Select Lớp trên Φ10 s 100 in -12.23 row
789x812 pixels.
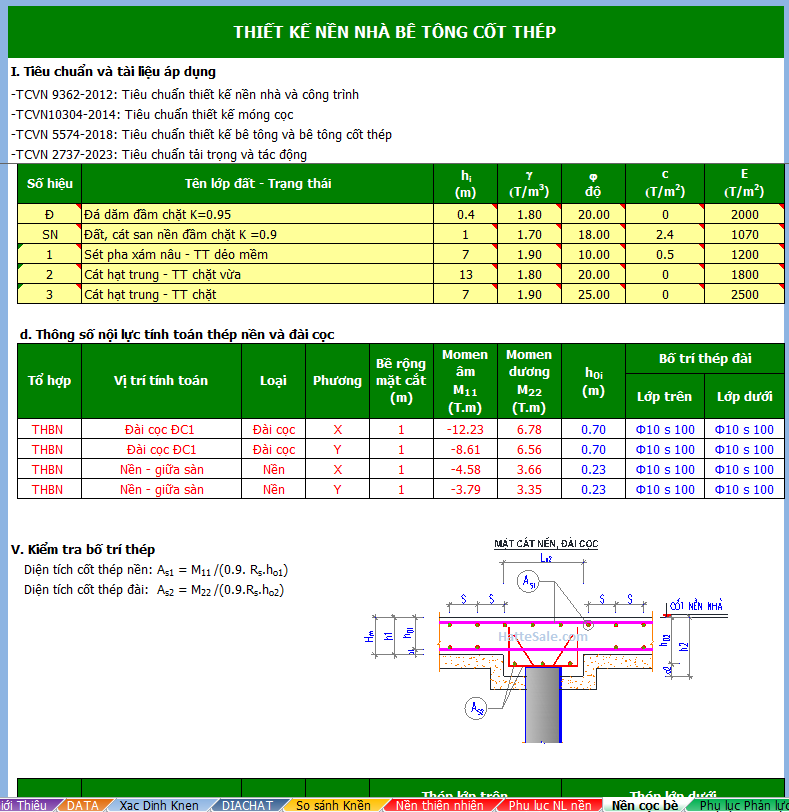(665, 430)
